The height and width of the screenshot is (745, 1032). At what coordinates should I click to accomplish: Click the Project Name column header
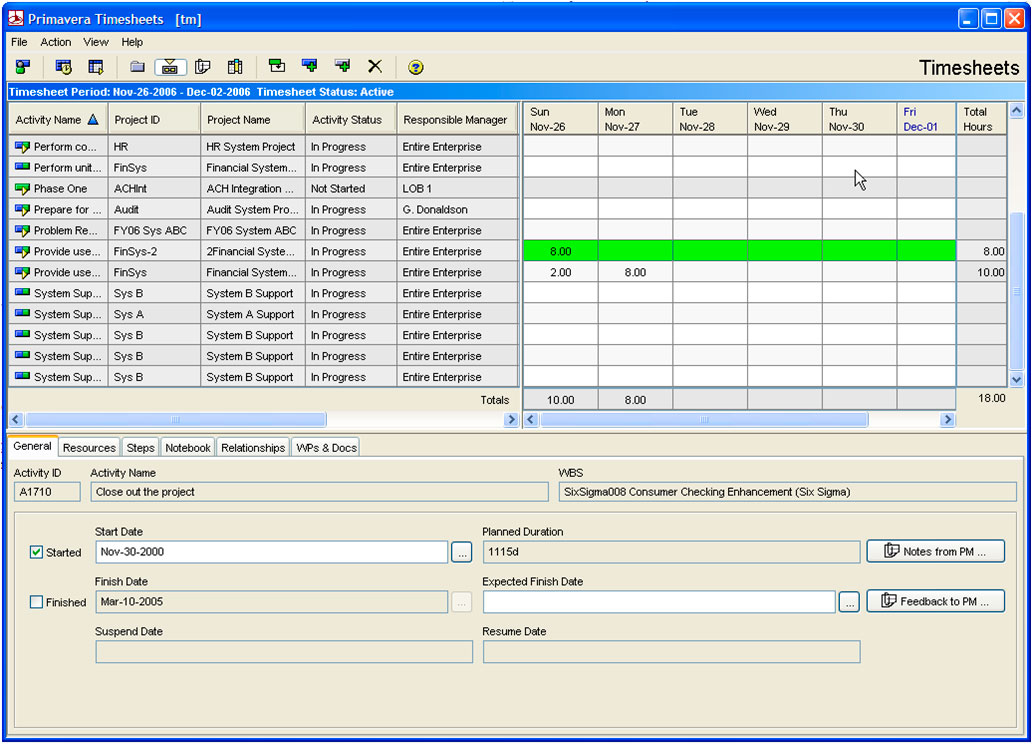tap(253, 120)
